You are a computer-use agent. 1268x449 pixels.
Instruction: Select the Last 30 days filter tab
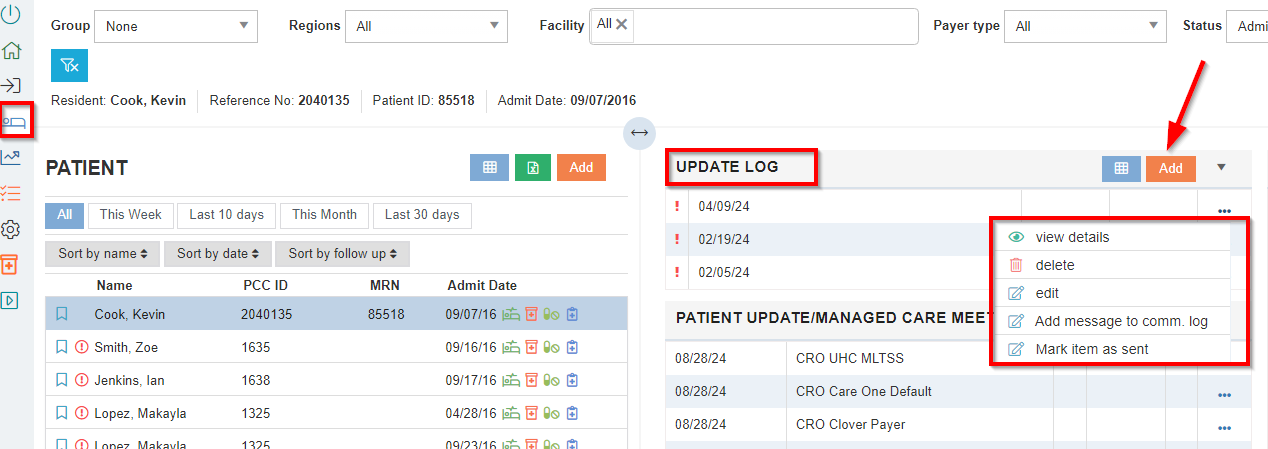click(x=422, y=215)
